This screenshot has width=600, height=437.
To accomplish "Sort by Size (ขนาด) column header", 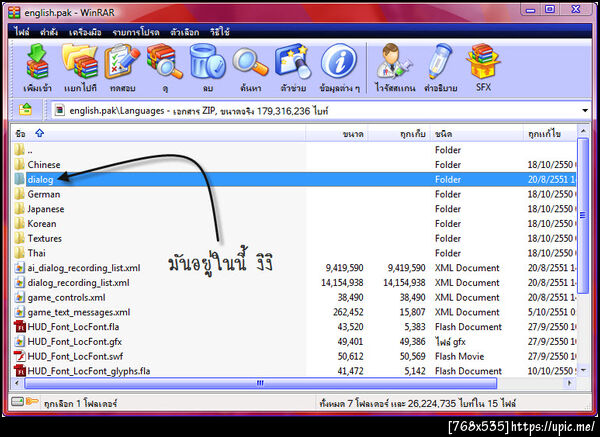I will pos(337,134).
